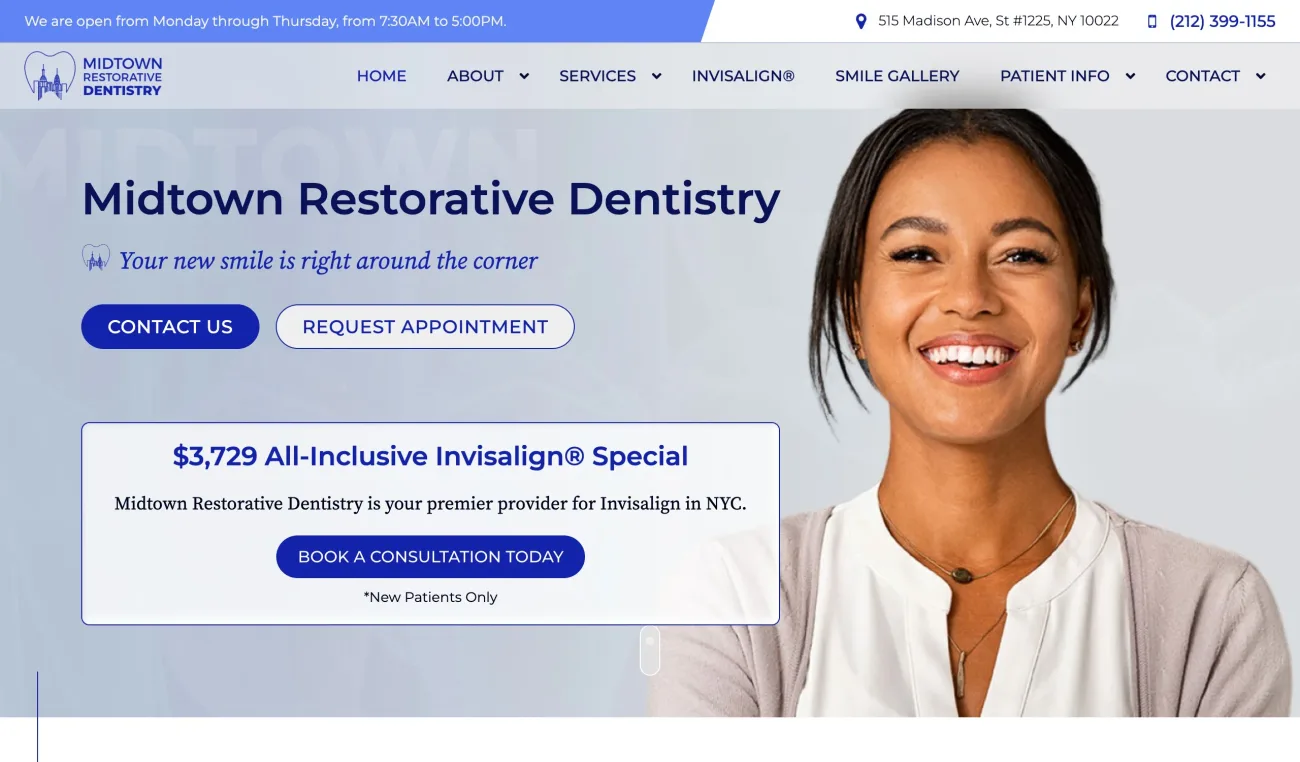Click the "premier provider for Invisalign" sentence

pos(430,503)
